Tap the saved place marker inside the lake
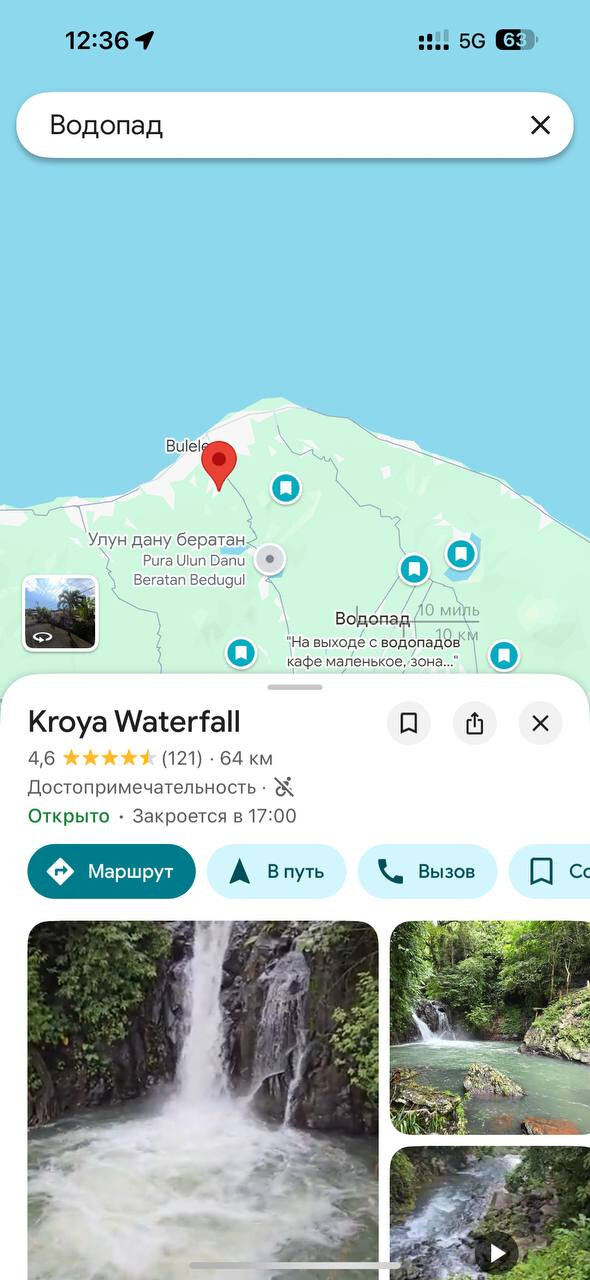This screenshot has height=1280, width=590. click(460, 553)
